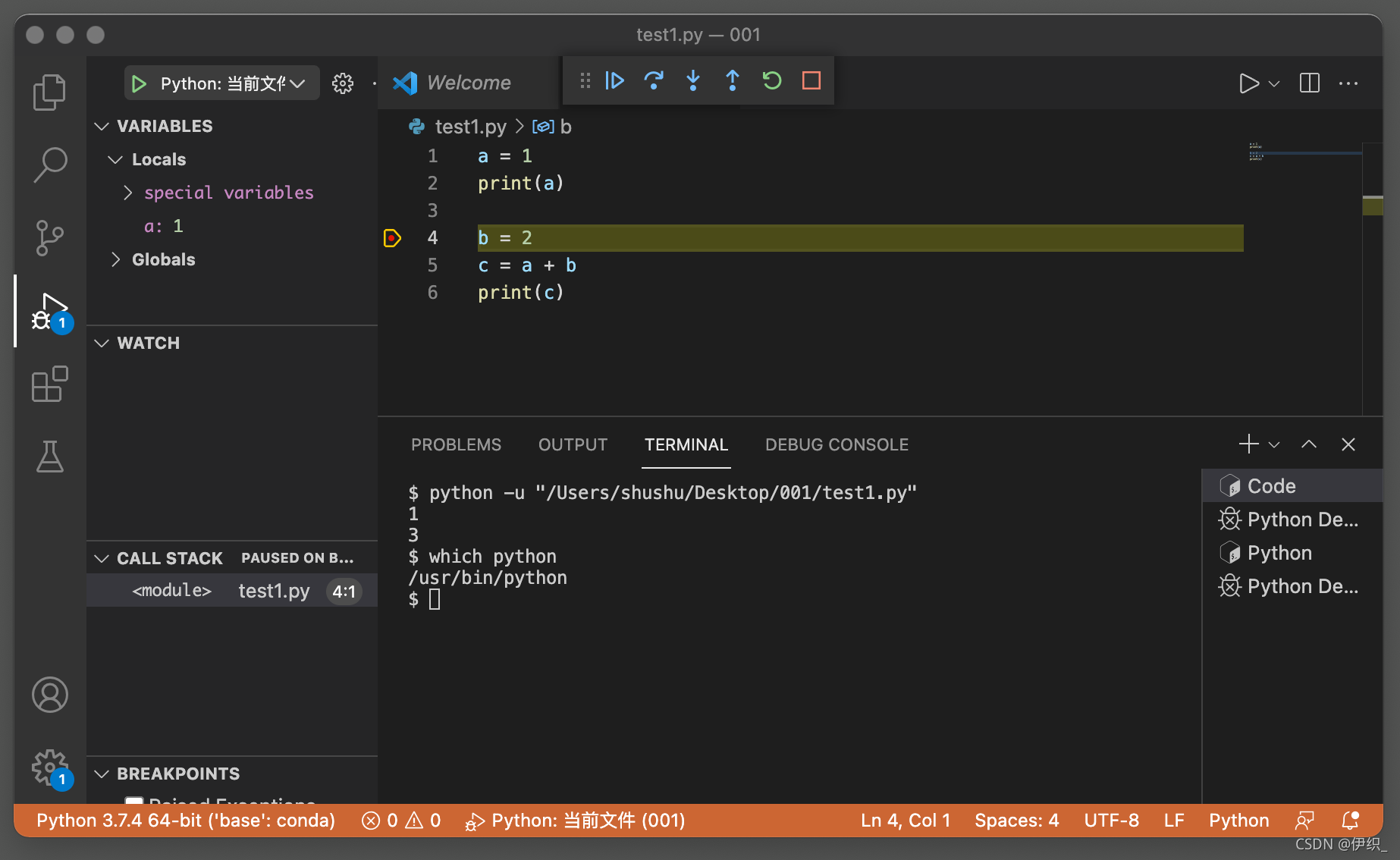The width and height of the screenshot is (1400, 860).
Task: Change encoding via UTF-8
Action: pos(1111,821)
